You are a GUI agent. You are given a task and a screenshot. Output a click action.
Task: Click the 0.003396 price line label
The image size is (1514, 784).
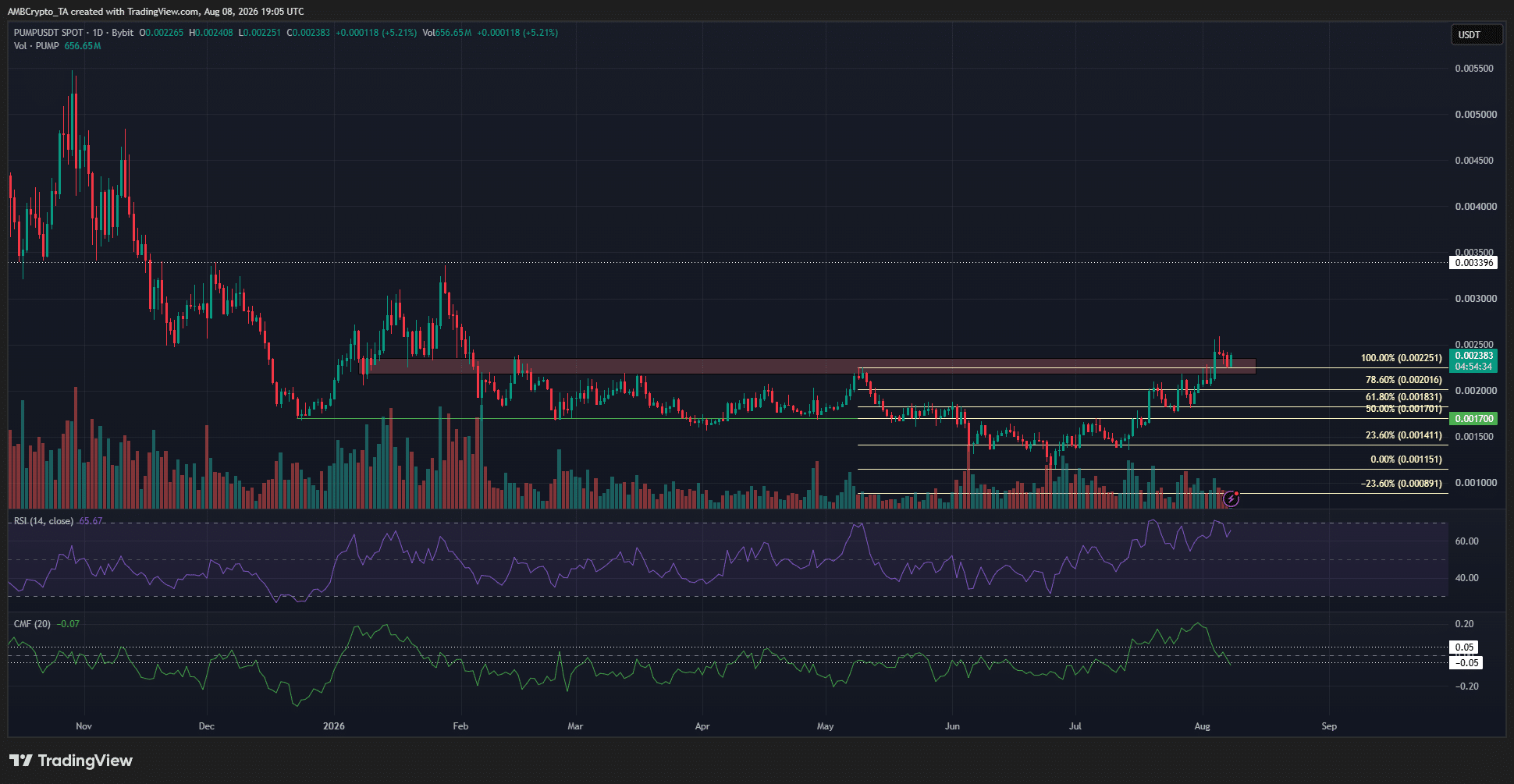[x=1473, y=263]
